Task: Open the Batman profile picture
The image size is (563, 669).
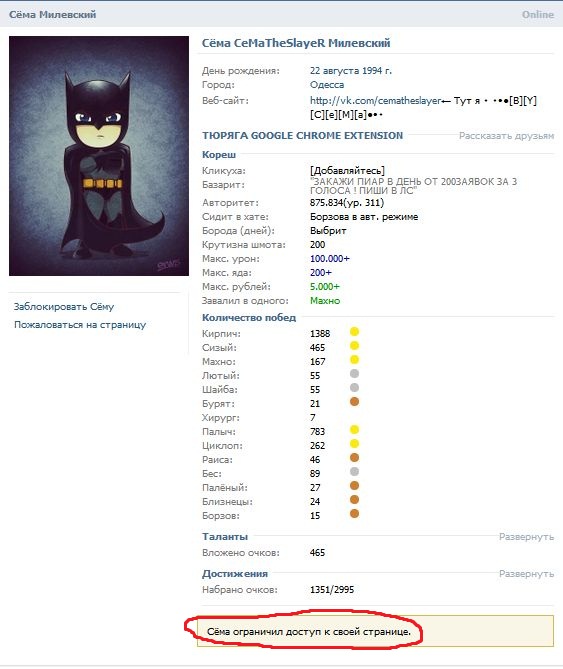Action: 99,156
